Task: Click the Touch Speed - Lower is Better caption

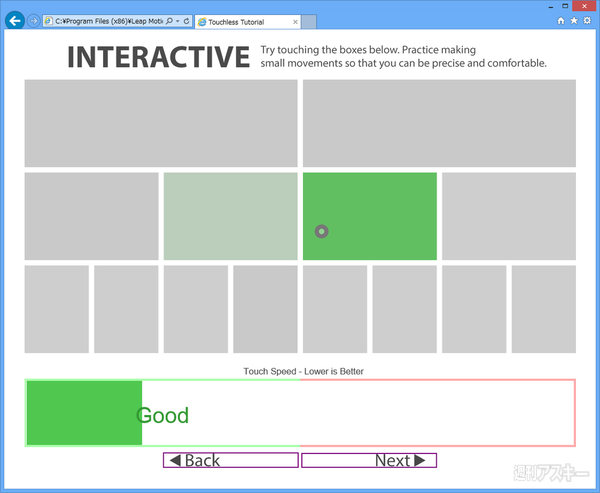Action: point(303,371)
